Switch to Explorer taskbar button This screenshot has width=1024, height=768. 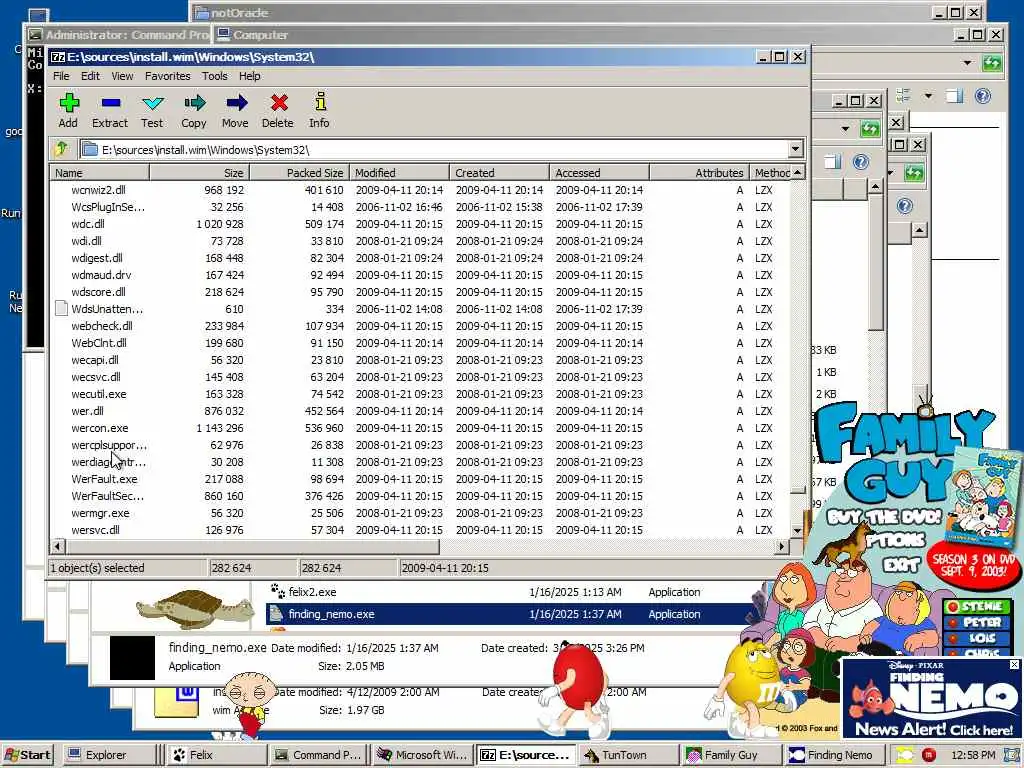109,755
